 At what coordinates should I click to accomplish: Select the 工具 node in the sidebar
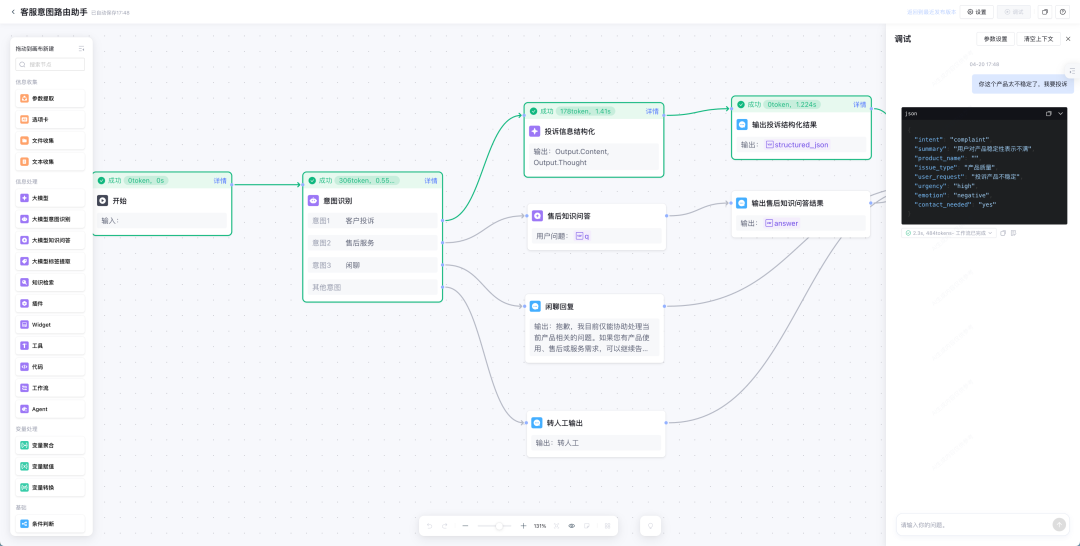pos(50,346)
